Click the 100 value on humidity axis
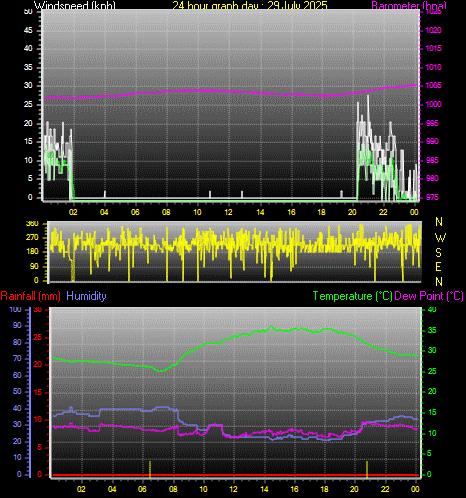The height and width of the screenshot is (498, 466). [15, 309]
